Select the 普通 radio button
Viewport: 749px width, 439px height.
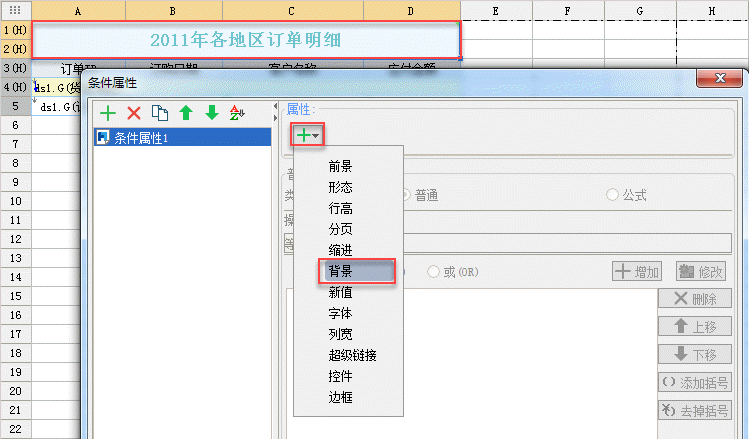point(407,195)
